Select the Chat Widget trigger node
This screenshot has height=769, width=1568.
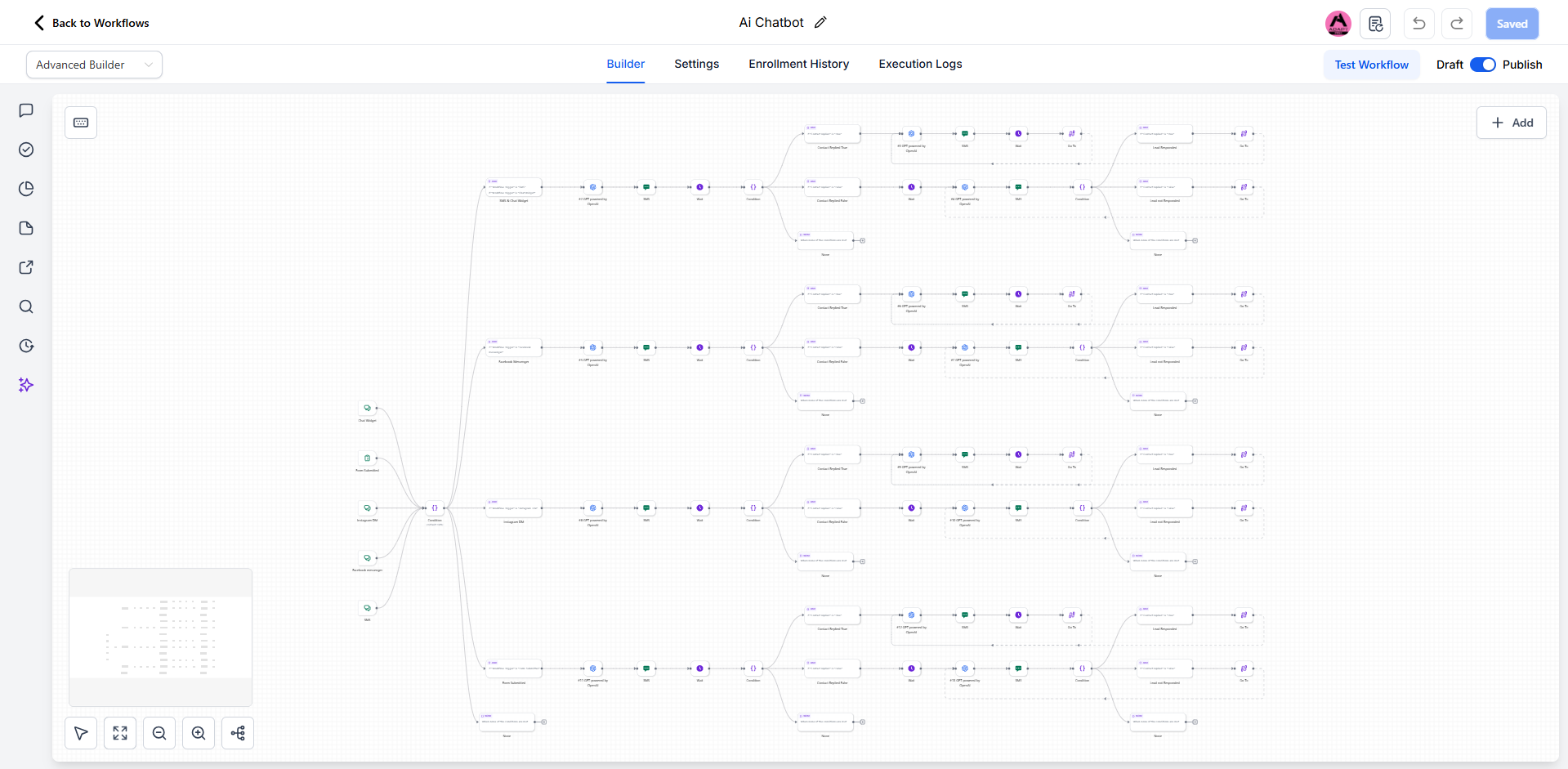pyautogui.click(x=368, y=408)
